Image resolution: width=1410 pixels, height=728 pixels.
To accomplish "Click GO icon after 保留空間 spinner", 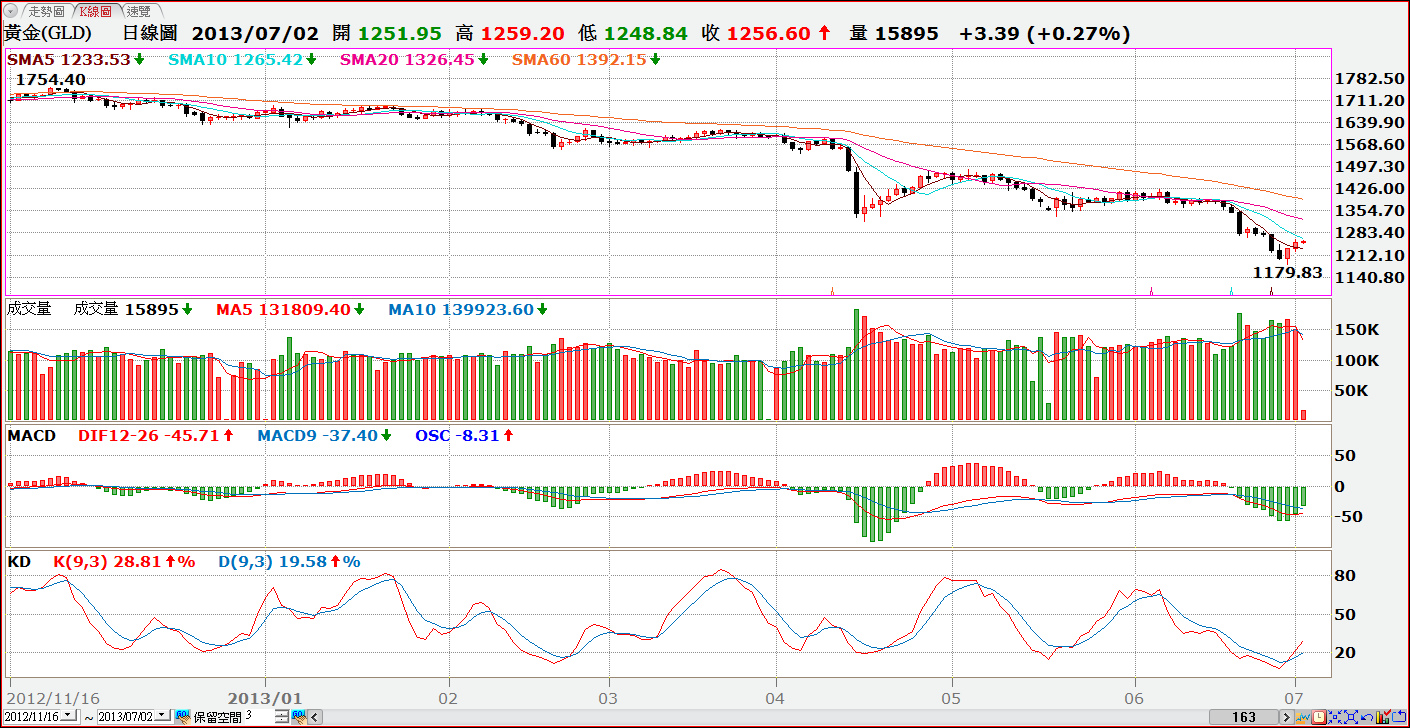I will pos(298,717).
